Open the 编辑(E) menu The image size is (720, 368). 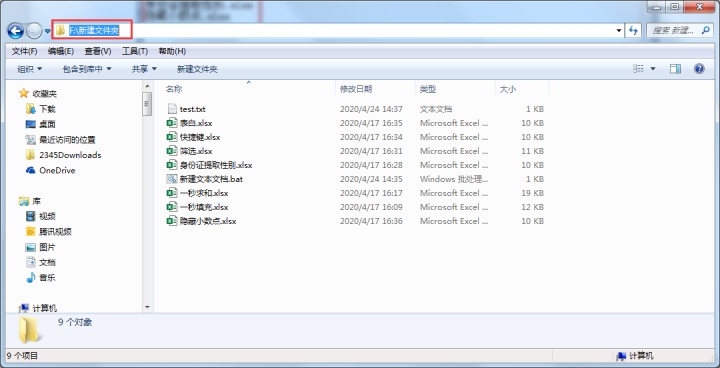pyautogui.click(x=61, y=51)
